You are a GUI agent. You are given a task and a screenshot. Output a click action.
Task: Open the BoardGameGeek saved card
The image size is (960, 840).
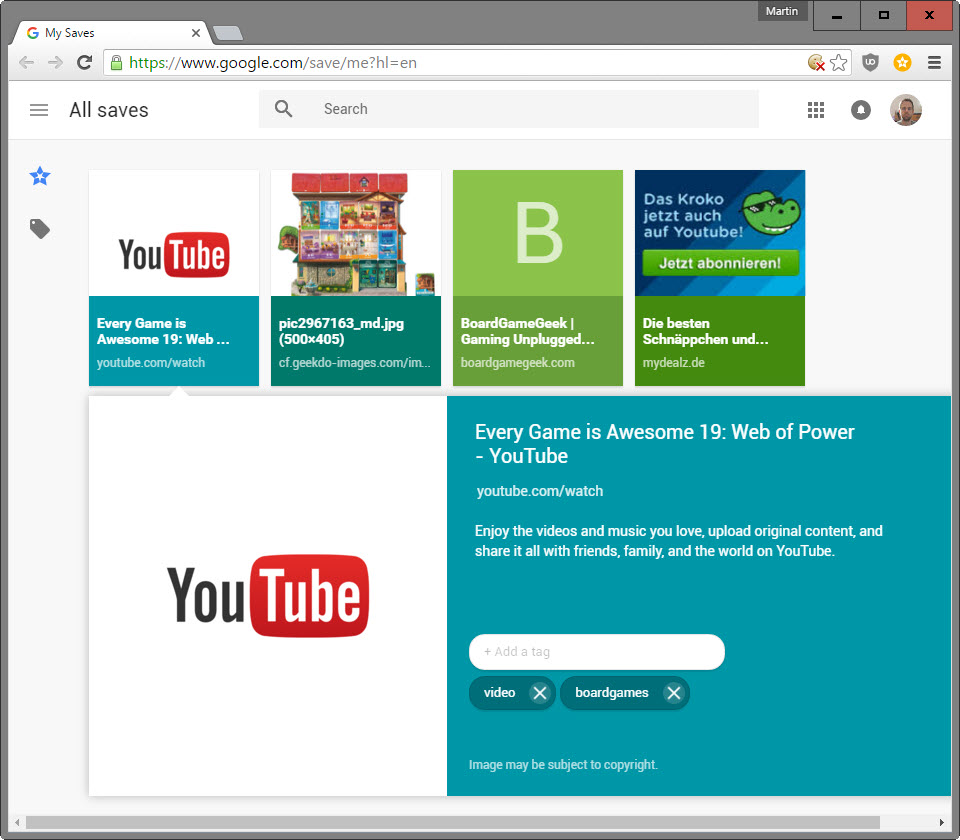tap(538, 278)
